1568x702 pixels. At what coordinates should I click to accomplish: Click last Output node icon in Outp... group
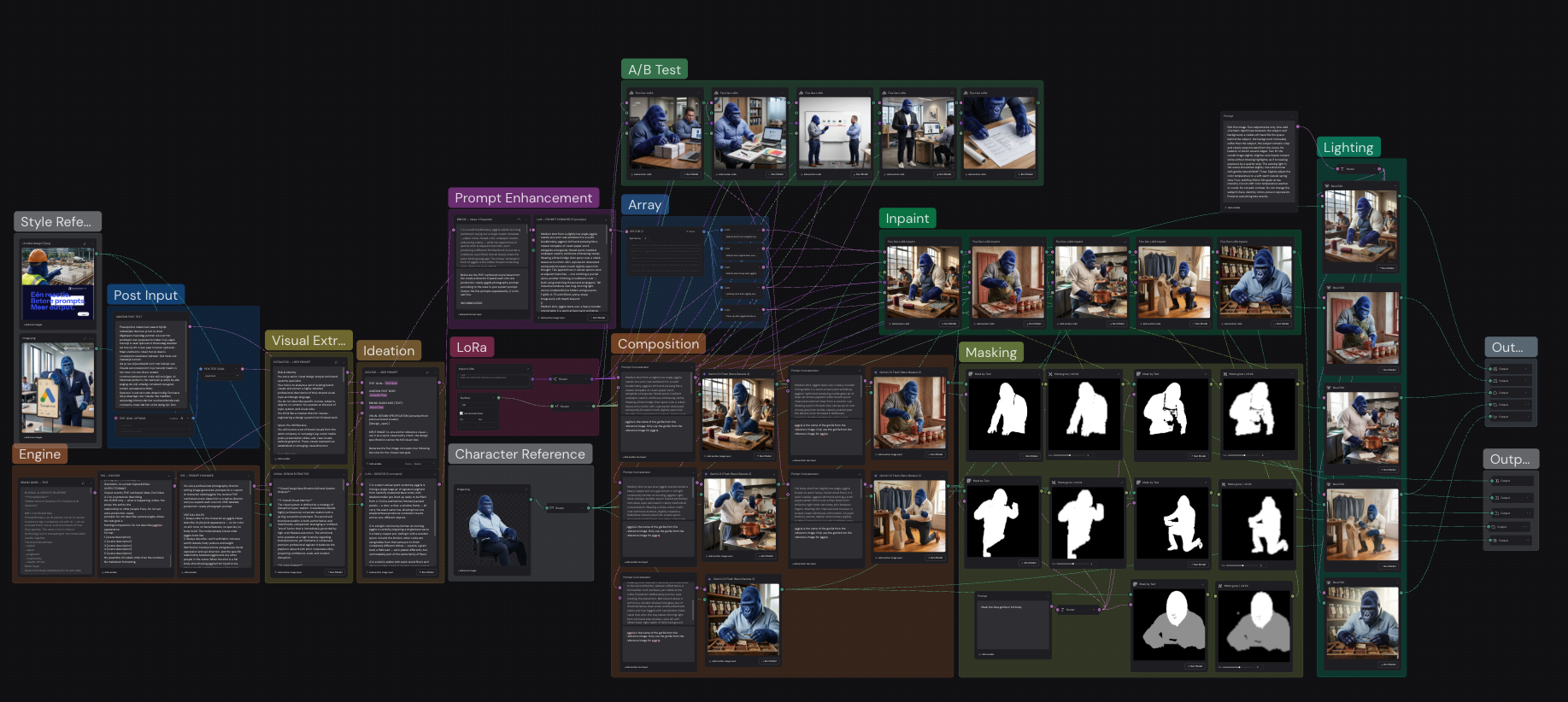[x=1496, y=540]
